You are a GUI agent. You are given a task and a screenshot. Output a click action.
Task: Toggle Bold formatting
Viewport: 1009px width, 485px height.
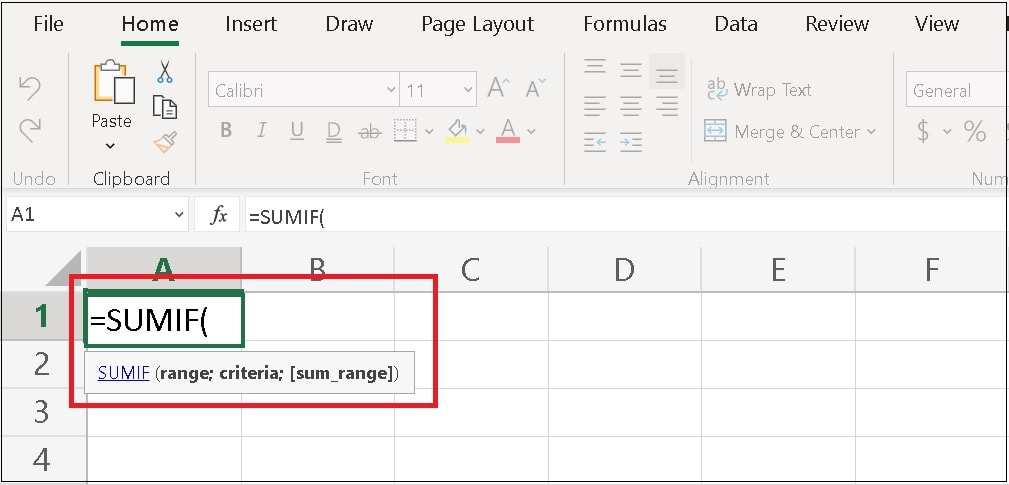click(x=225, y=131)
